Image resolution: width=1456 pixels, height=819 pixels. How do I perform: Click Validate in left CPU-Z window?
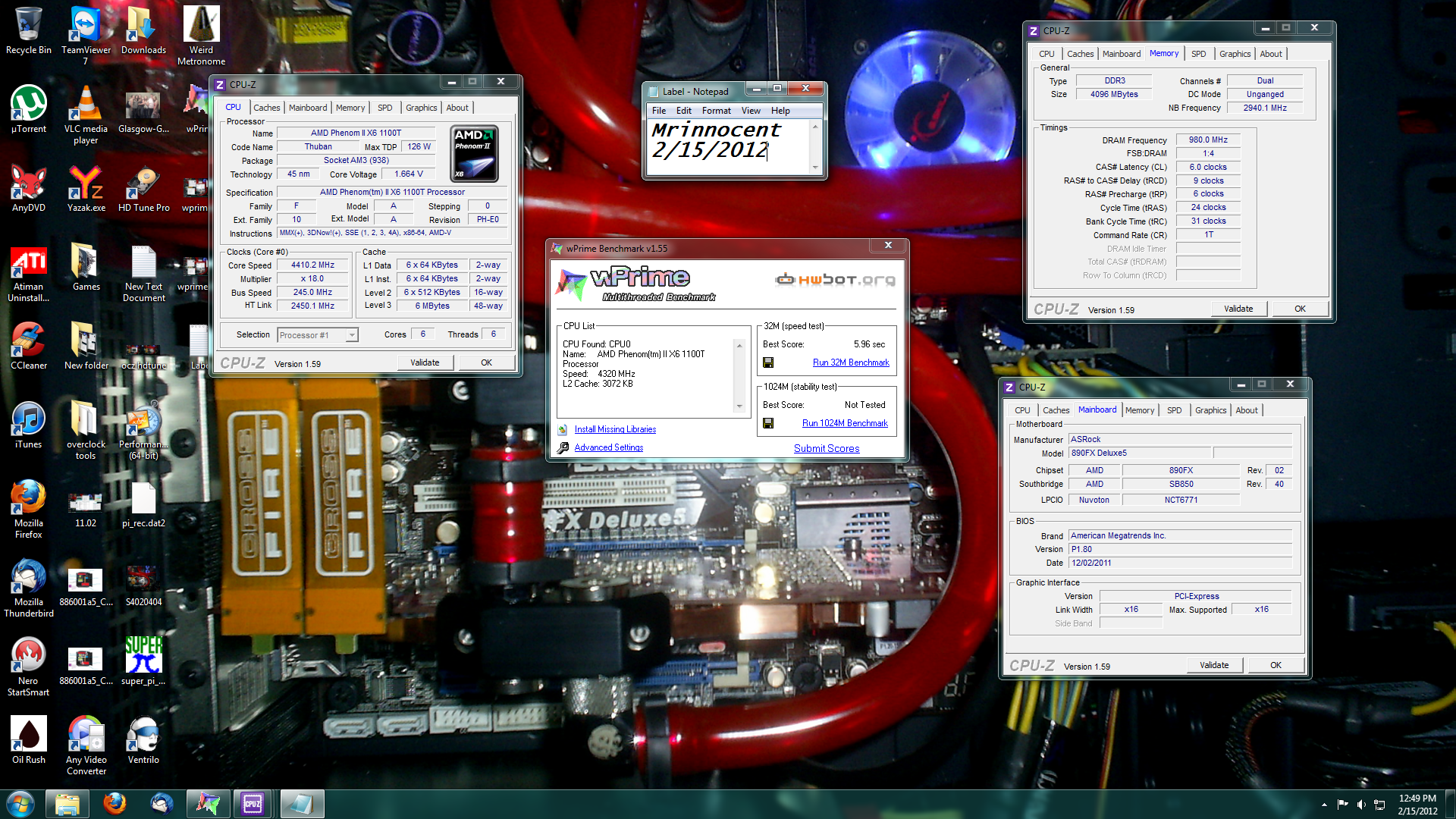tap(425, 362)
